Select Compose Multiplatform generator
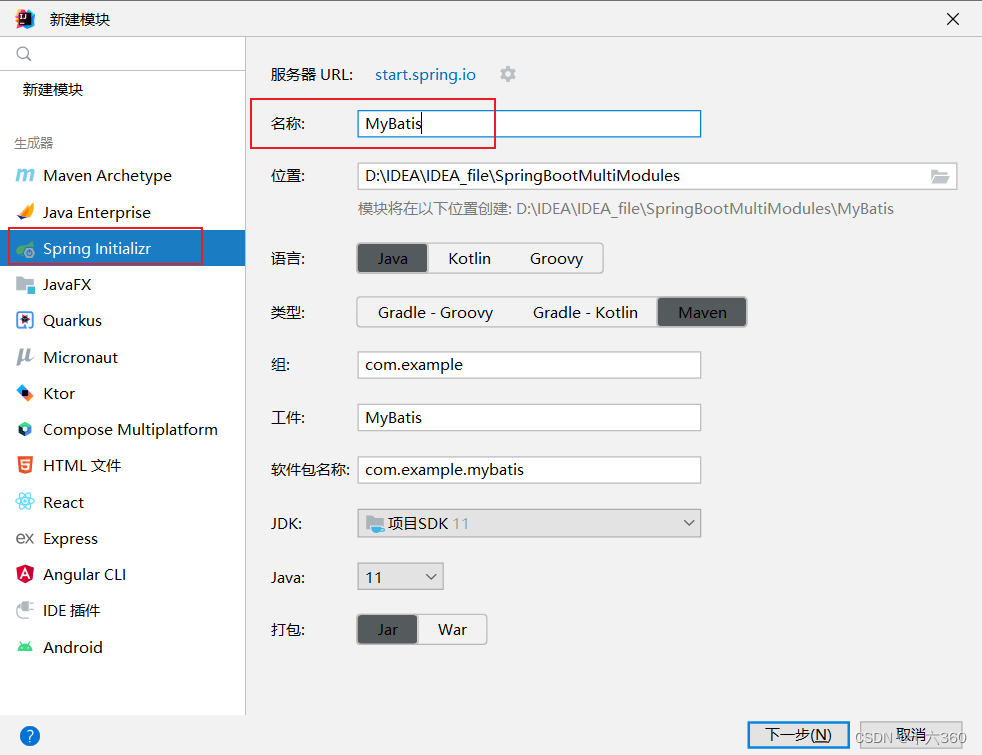The image size is (982, 755). click(123, 429)
